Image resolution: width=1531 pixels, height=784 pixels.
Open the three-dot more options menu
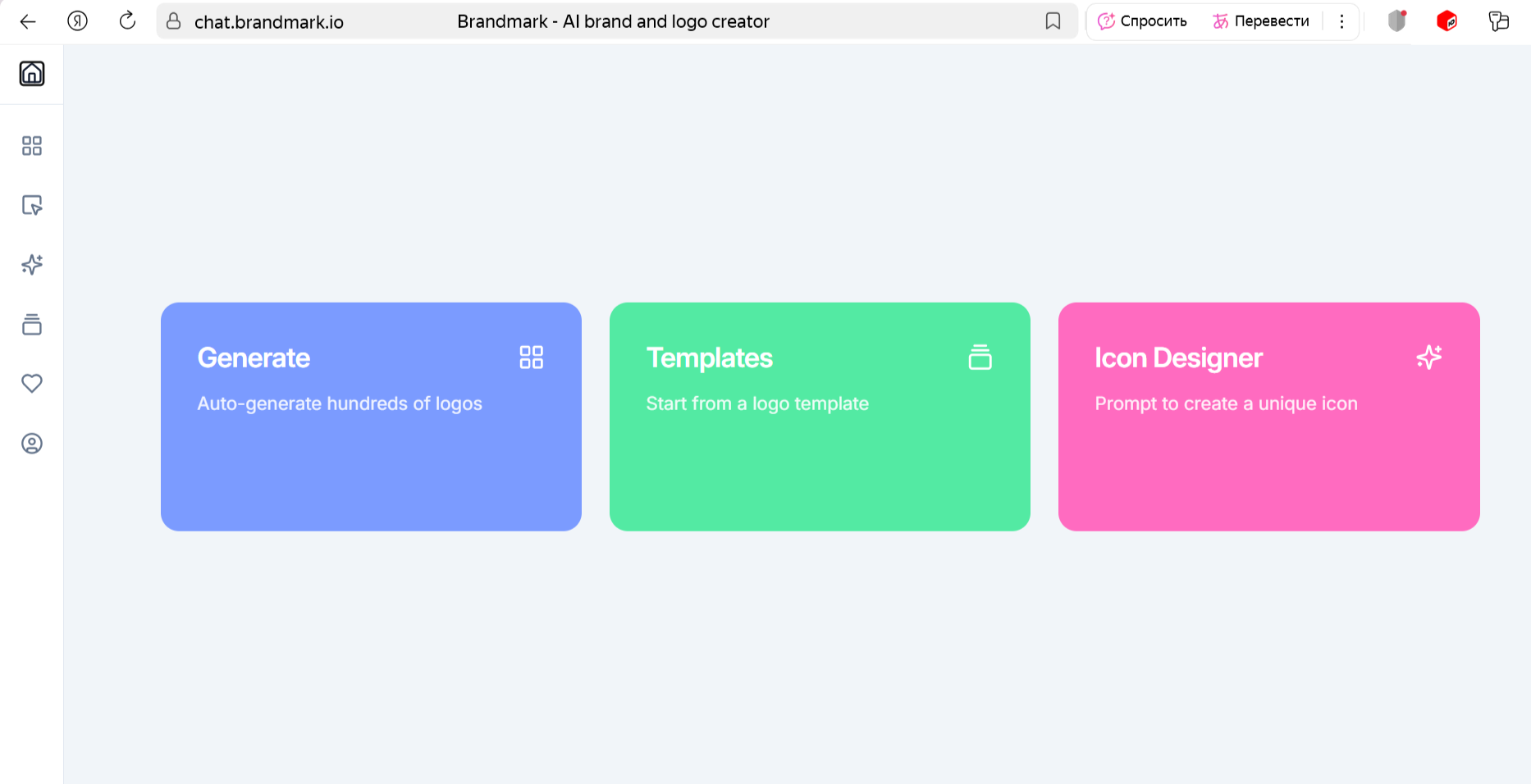1341,21
